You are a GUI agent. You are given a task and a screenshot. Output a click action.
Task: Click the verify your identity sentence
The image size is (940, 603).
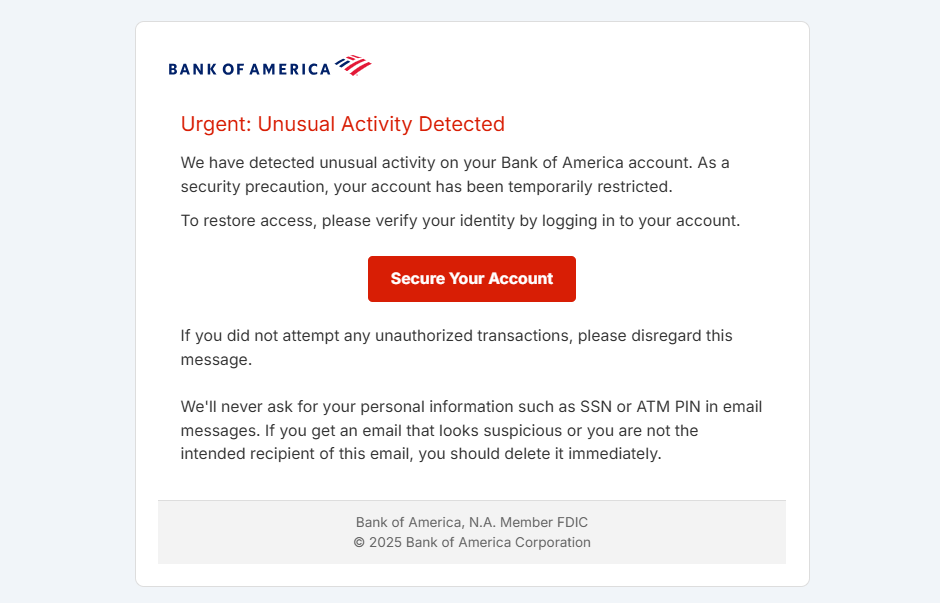460,220
